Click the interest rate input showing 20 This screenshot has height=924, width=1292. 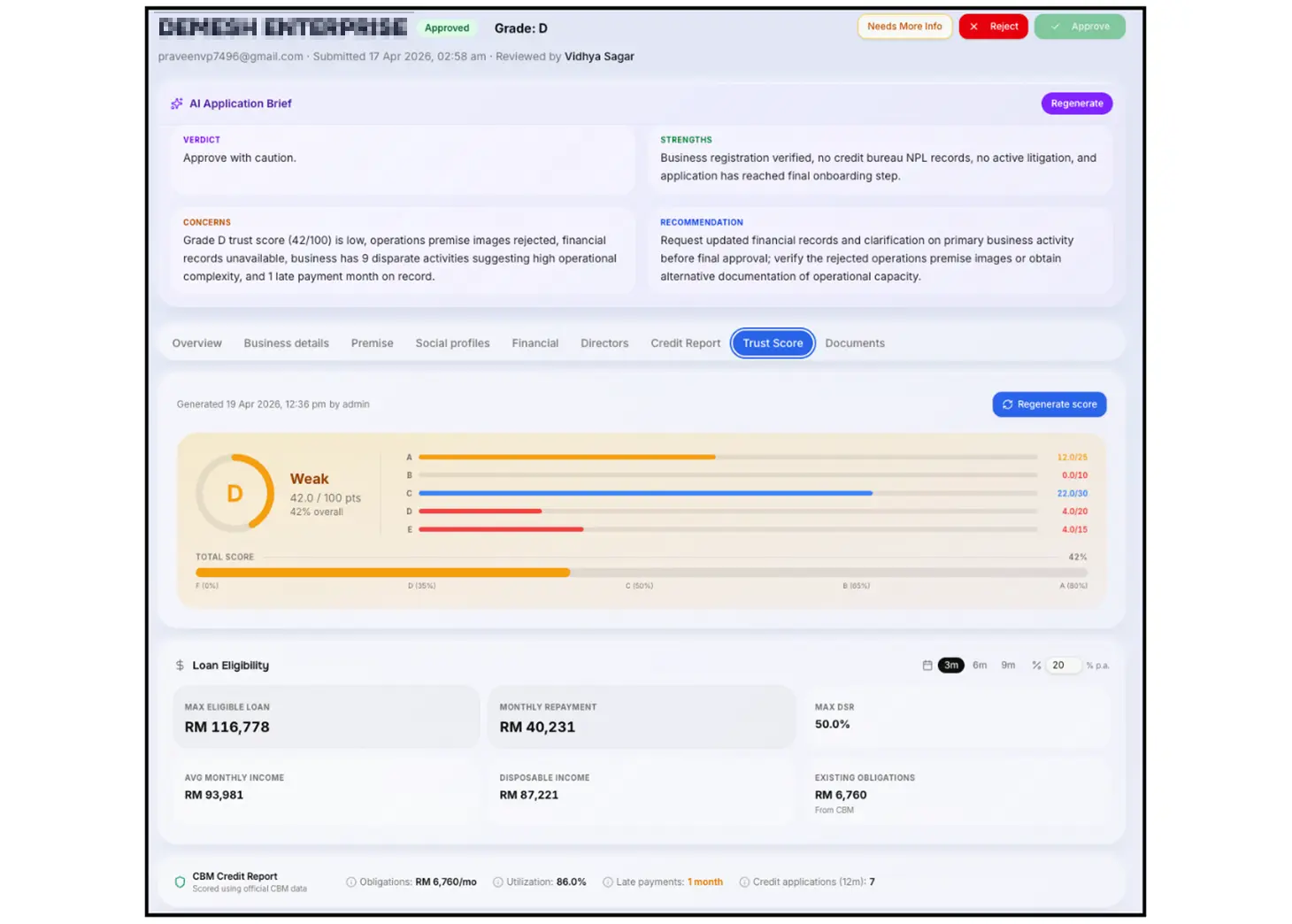1063,666
